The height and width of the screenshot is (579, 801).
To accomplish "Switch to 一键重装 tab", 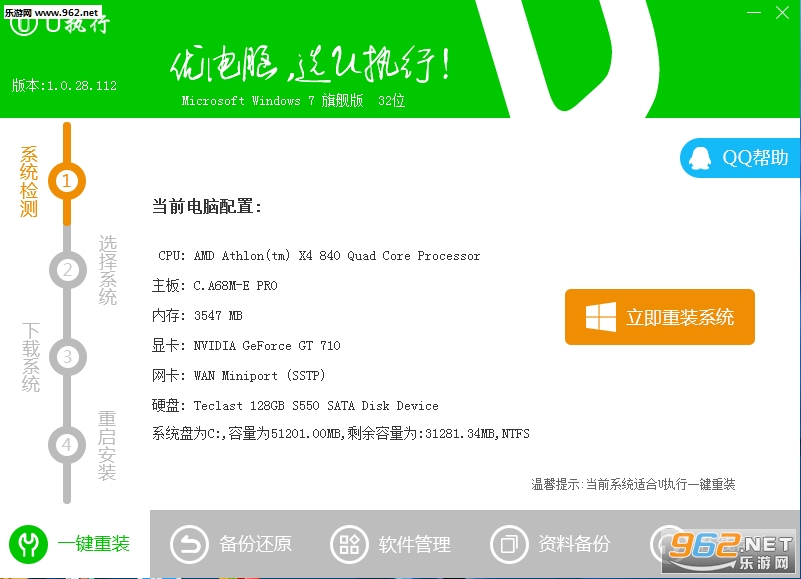I will coord(75,544).
